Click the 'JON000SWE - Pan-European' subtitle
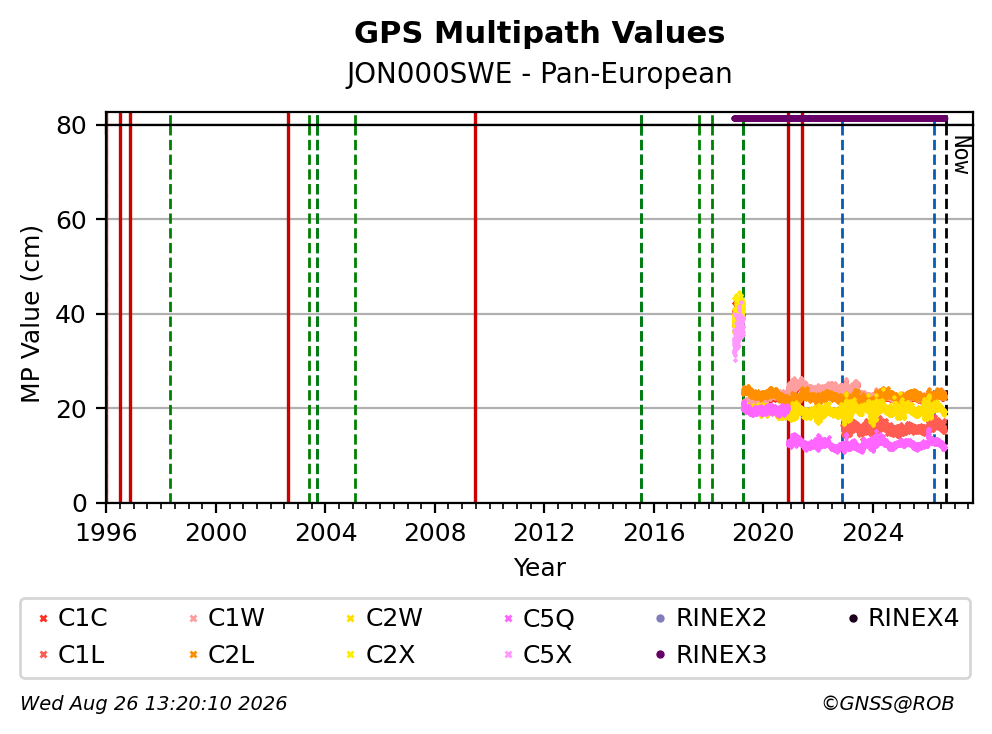 [x=539, y=73]
